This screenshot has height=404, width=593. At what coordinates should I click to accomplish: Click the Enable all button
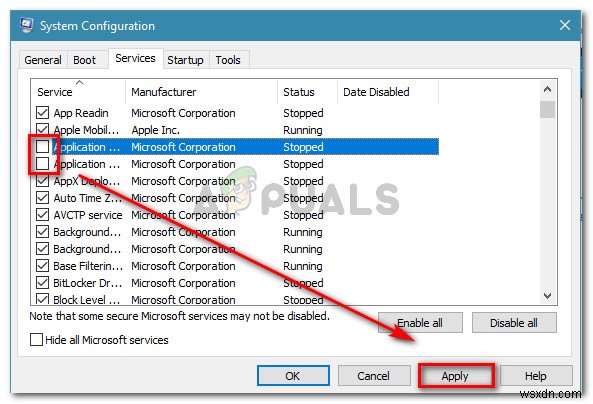(x=420, y=323)
